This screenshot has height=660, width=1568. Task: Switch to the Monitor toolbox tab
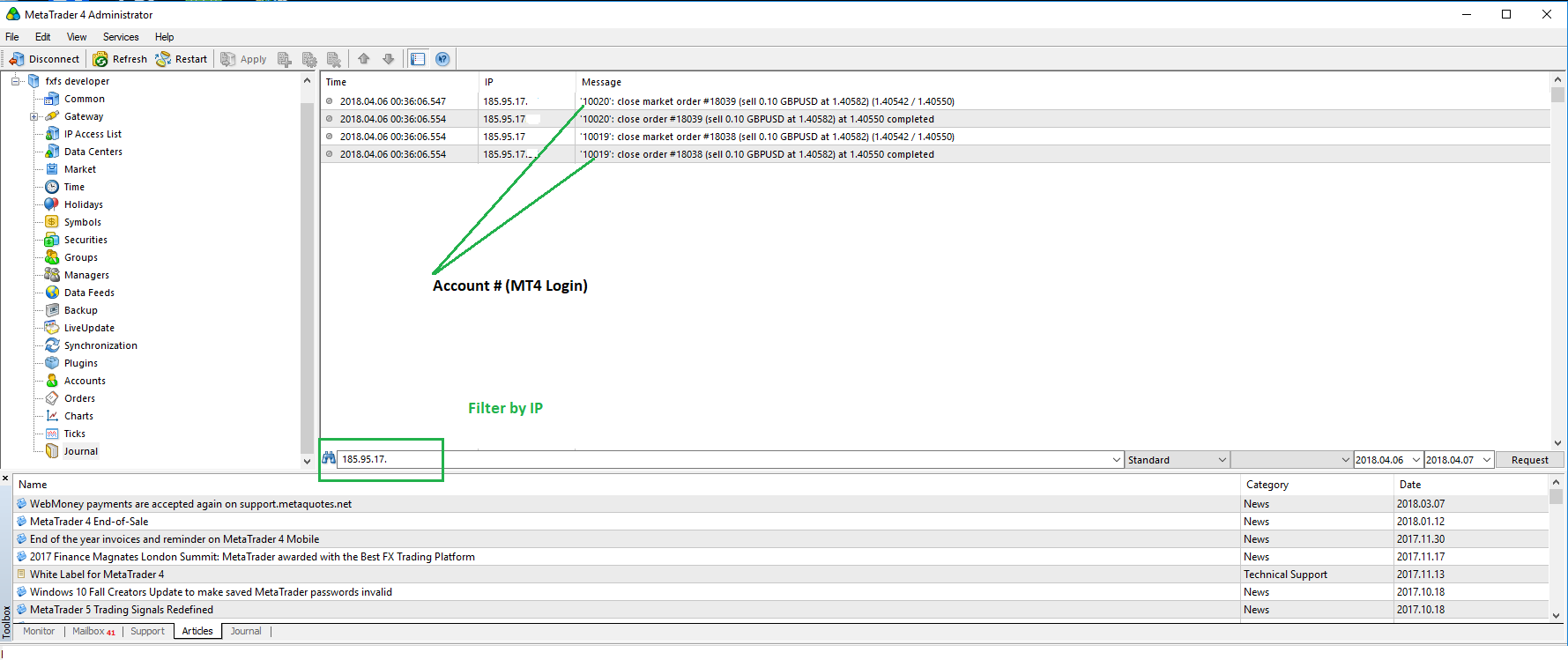click(39, 631)
